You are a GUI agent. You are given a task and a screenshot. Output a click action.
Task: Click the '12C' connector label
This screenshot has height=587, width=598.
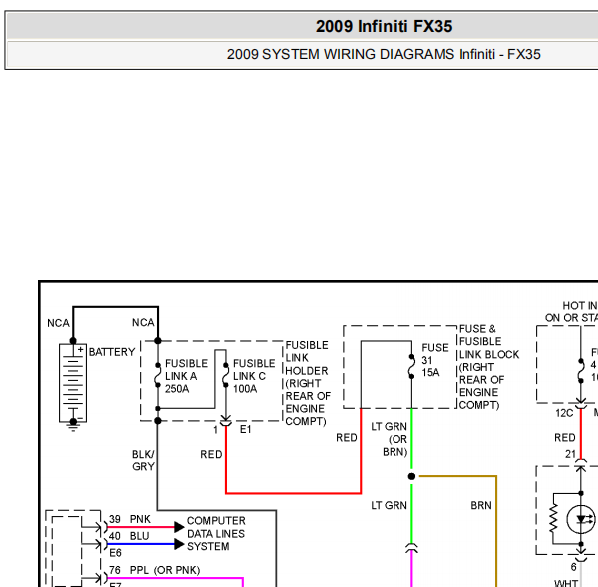(564, 413)
